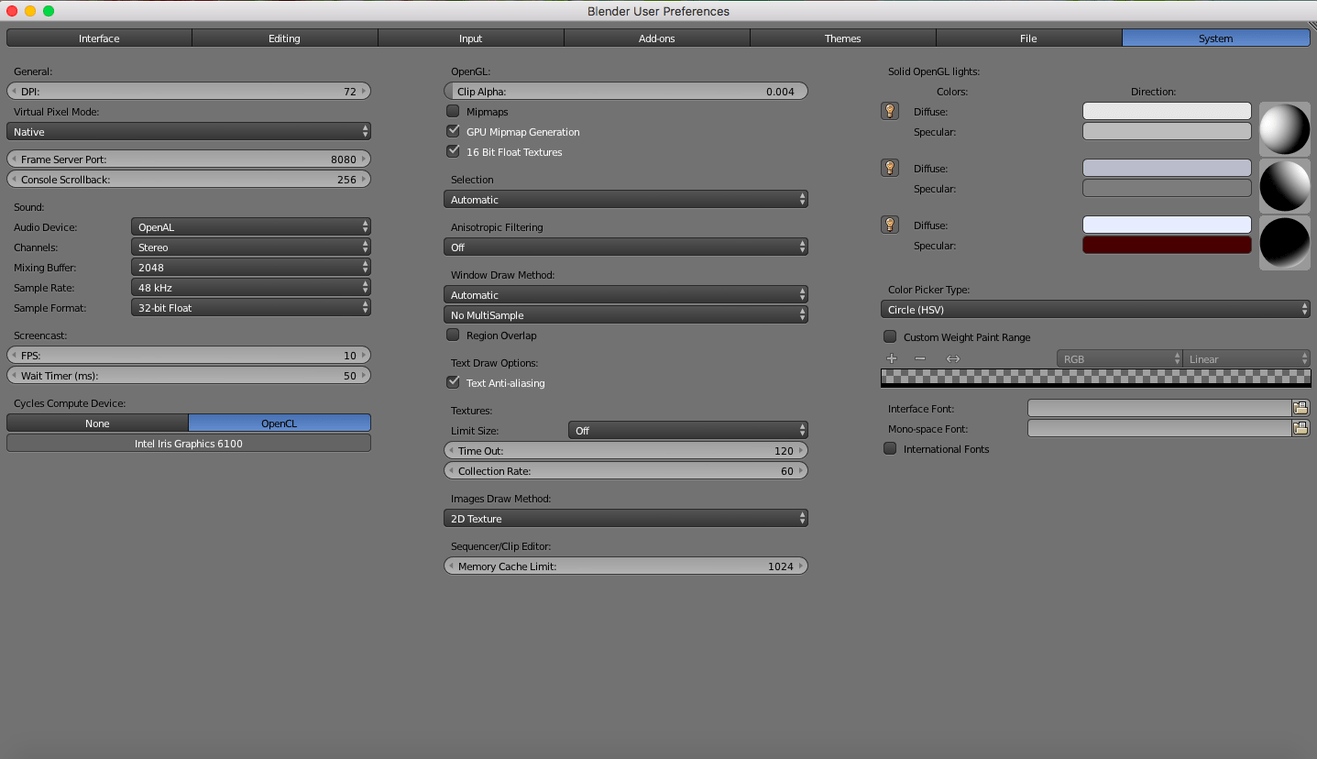
Task: Uncheck Text Anti-aliasing
Action: 453,382
